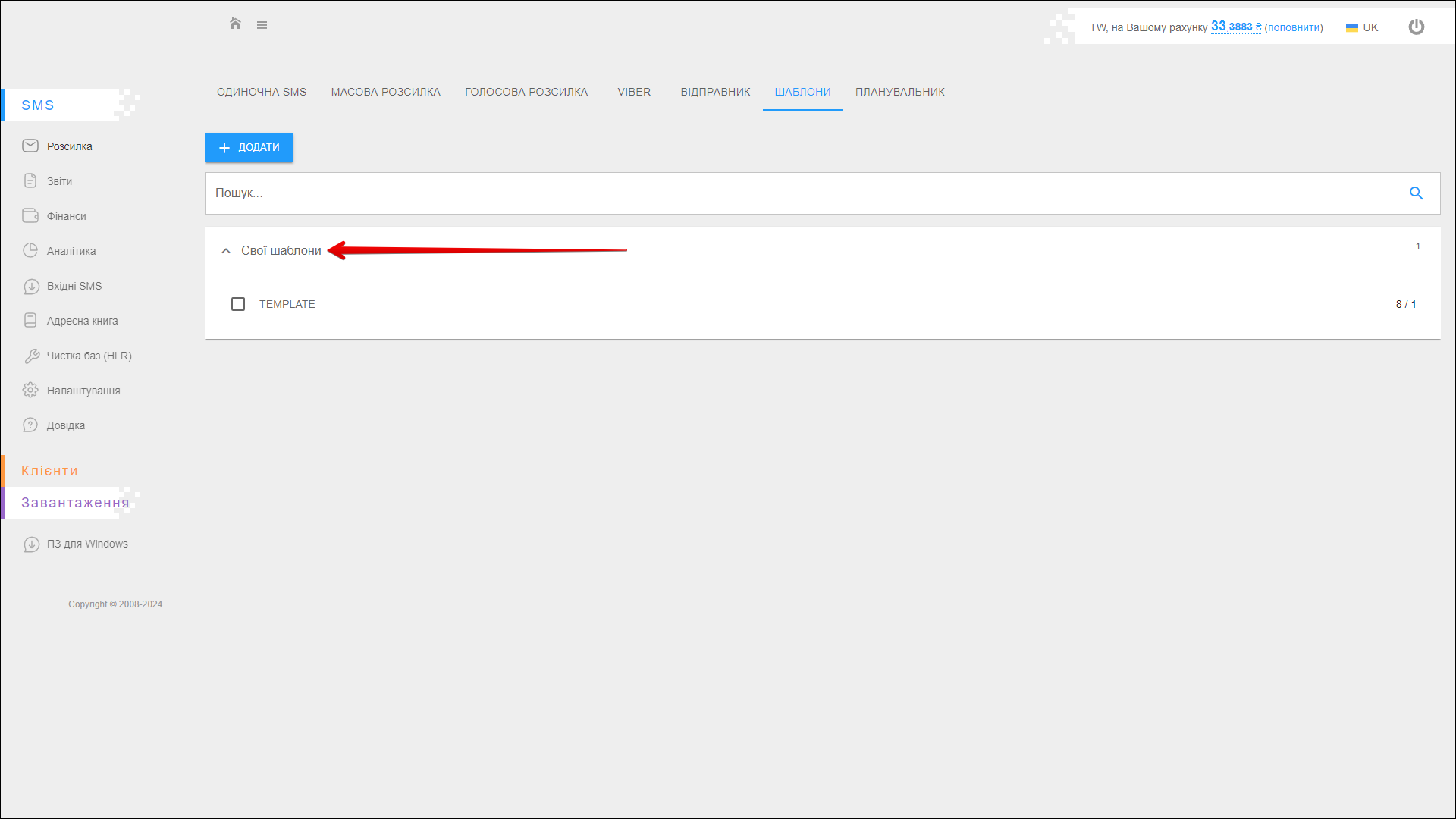
Task: Expand the Клієнти sidebar section
Action: (49, 471)
